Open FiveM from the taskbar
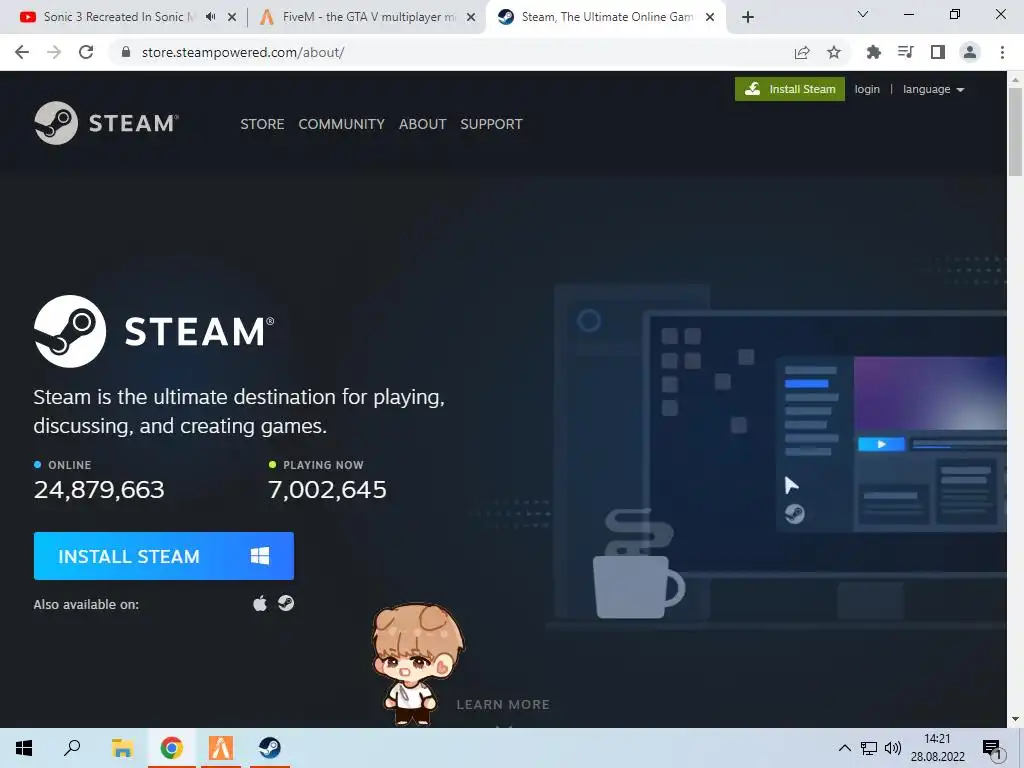 click(x=221, y=748)
